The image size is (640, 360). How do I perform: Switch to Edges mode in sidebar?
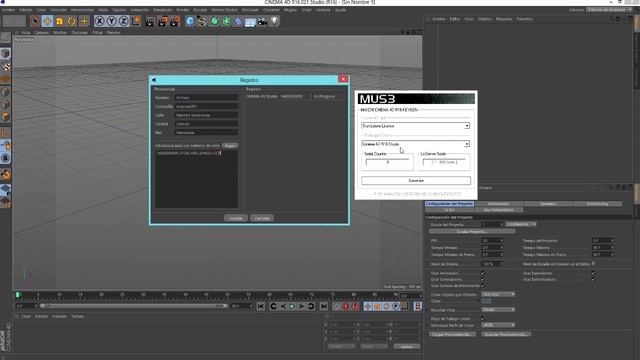[x=5, y=104]
